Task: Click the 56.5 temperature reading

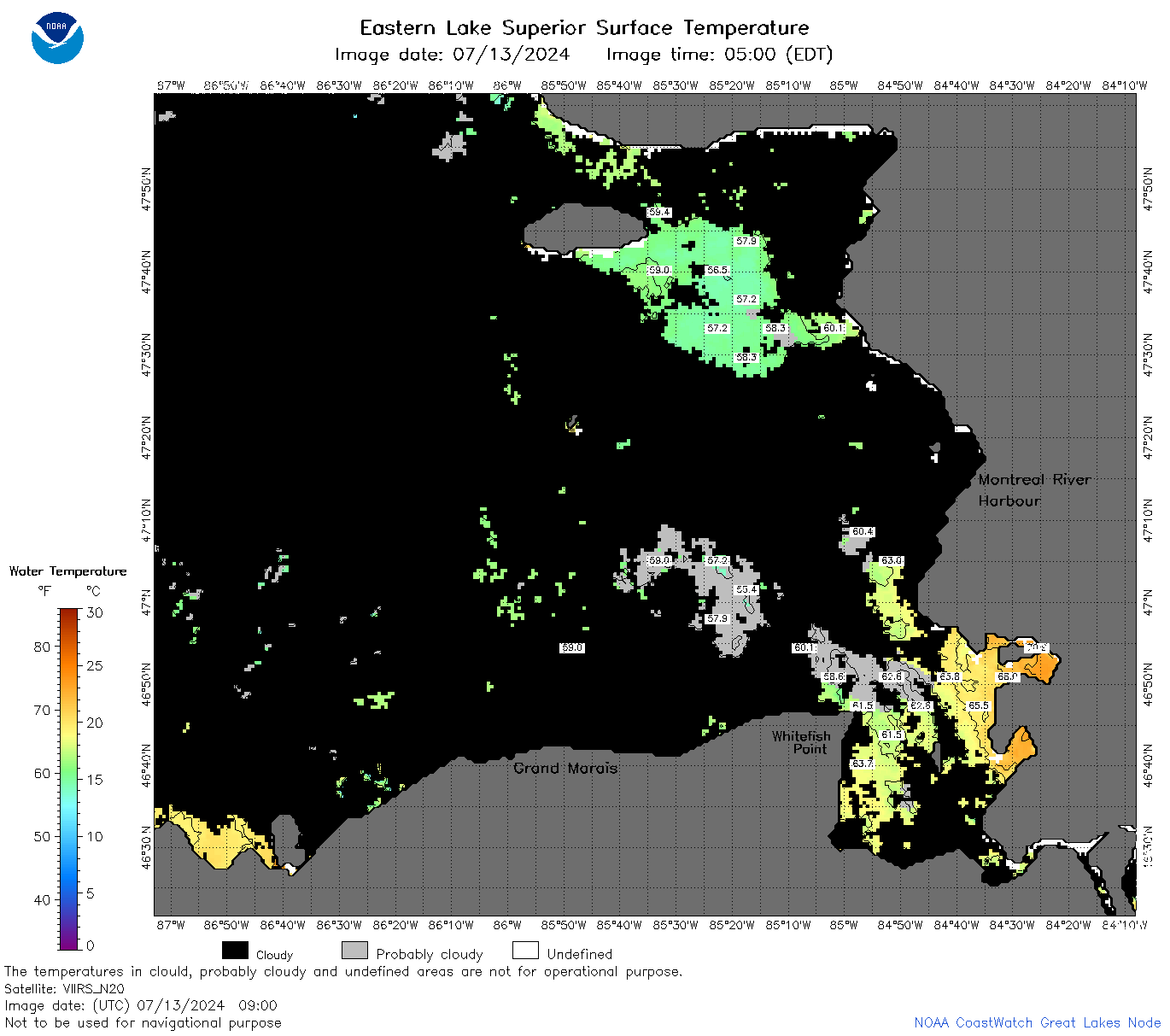Action: (717, 270)
